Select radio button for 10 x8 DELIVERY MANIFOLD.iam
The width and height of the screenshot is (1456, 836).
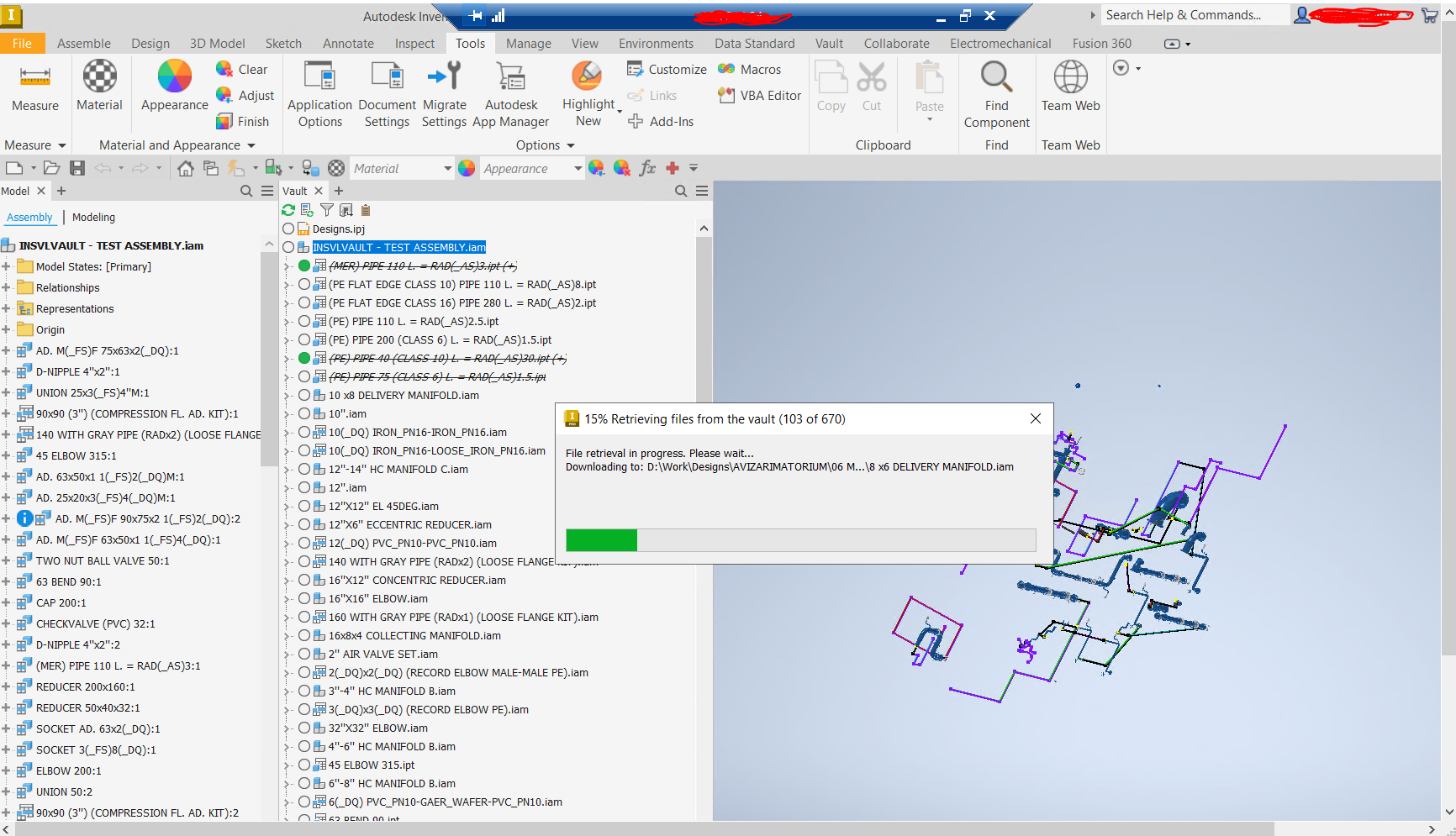pyautogui.click(x=304, y=395)
